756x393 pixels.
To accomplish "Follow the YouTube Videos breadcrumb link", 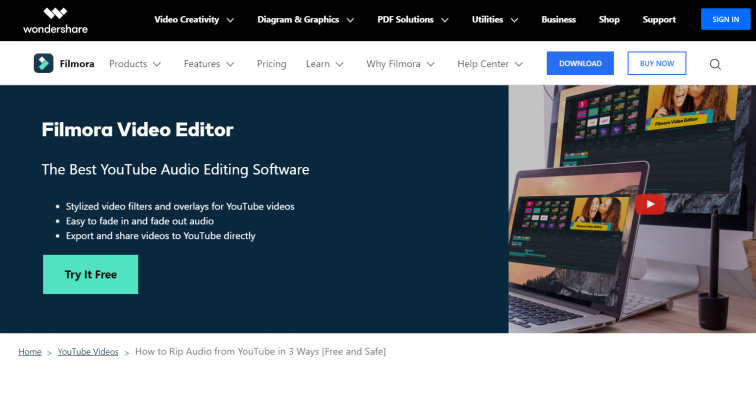I will (x=88, y=352).
